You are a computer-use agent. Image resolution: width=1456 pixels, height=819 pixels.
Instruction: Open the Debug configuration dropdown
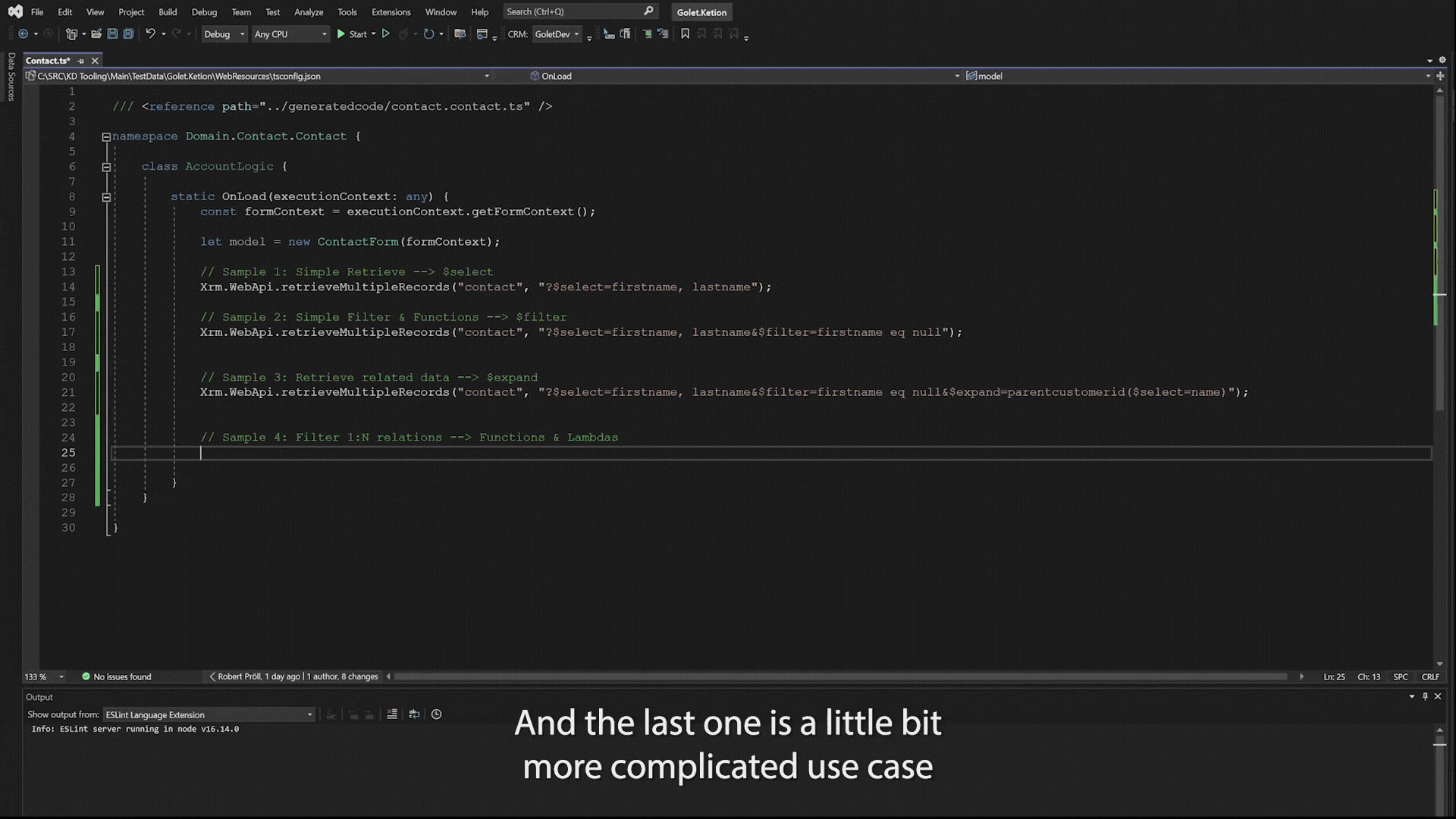pos(224,34)
